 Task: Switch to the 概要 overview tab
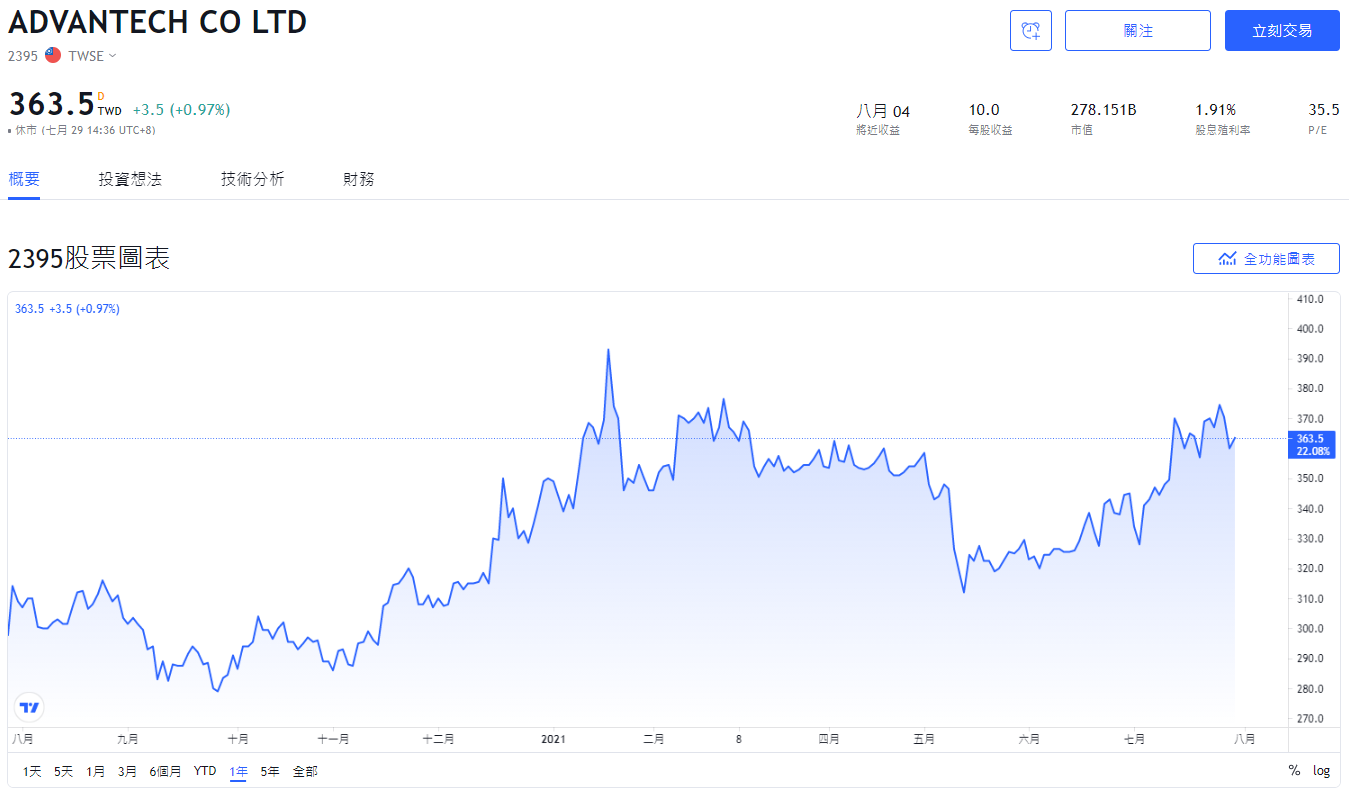[x=24, y=179]
